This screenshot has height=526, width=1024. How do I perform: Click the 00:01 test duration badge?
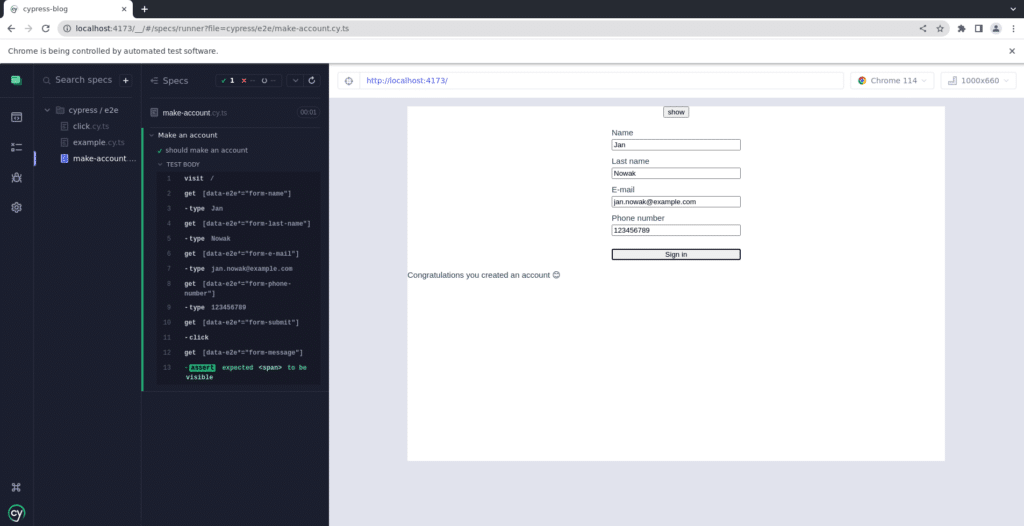308,112
